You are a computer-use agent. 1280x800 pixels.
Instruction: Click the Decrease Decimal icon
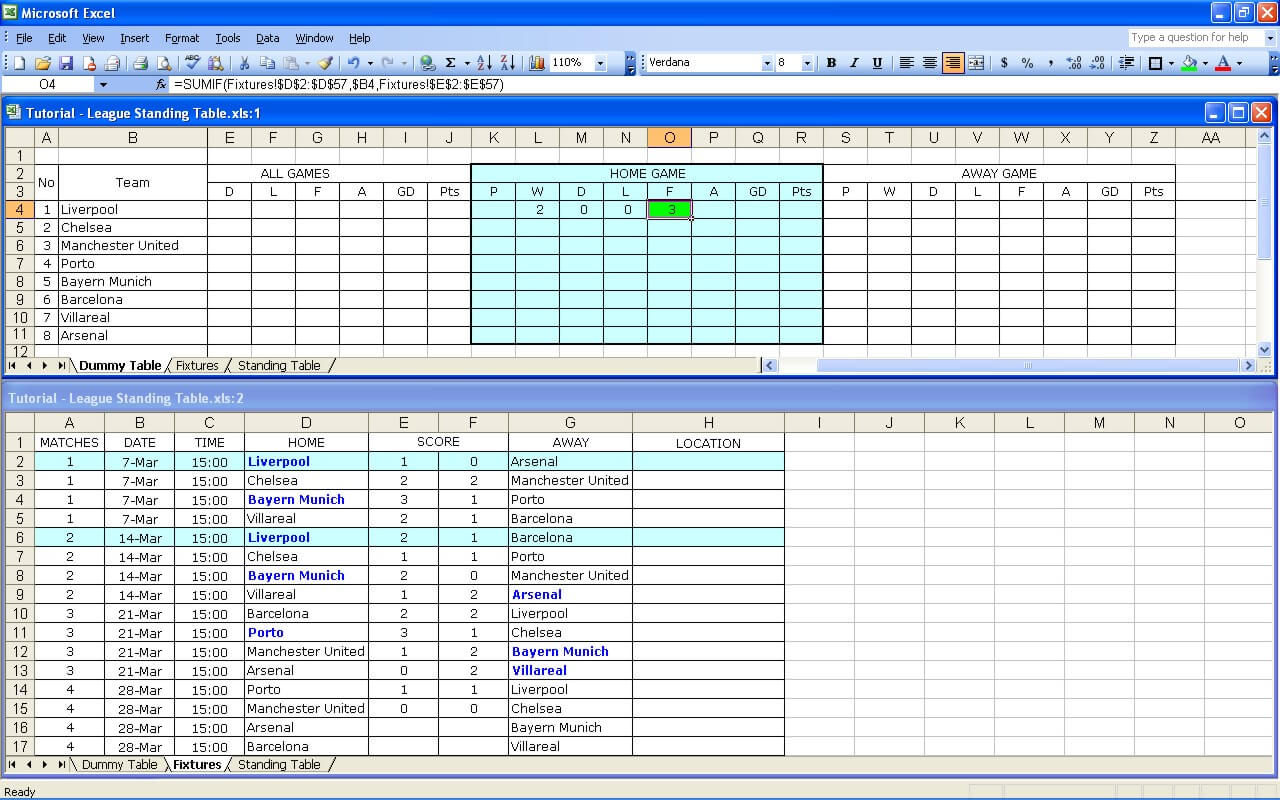tap(1097, 63)
